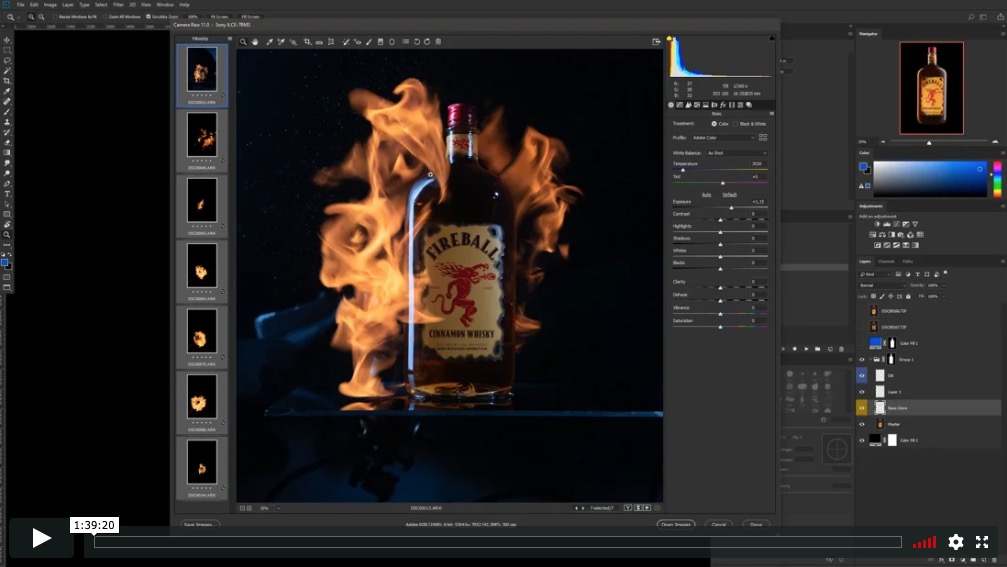Click the Navigator bottle preview thumbnail
This screenshot has height=567, width=1007.
click(x=931, y=88)
